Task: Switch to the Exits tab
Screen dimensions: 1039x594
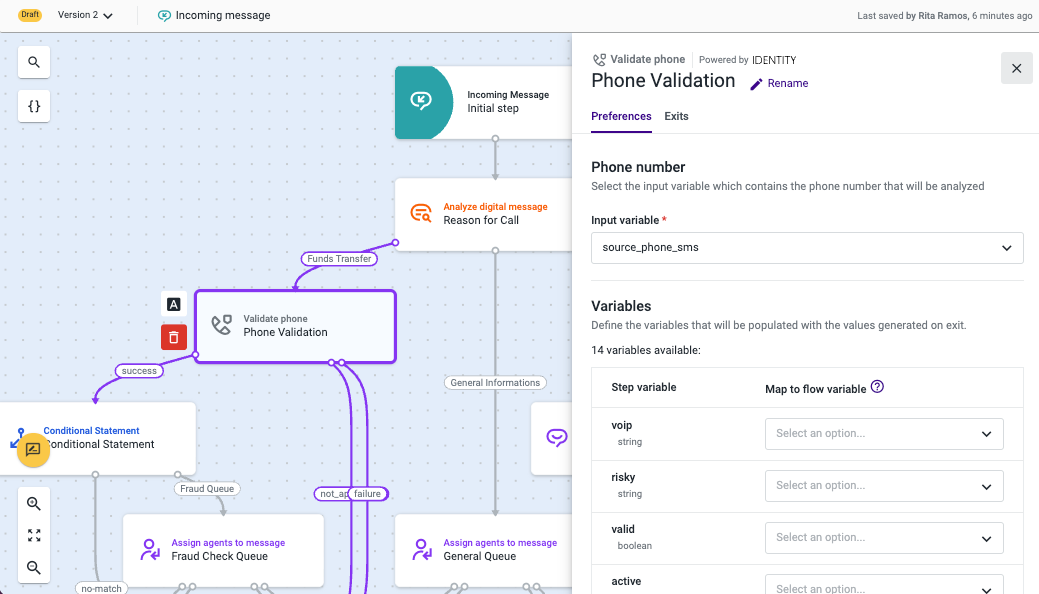Action: tap(677, 117)
